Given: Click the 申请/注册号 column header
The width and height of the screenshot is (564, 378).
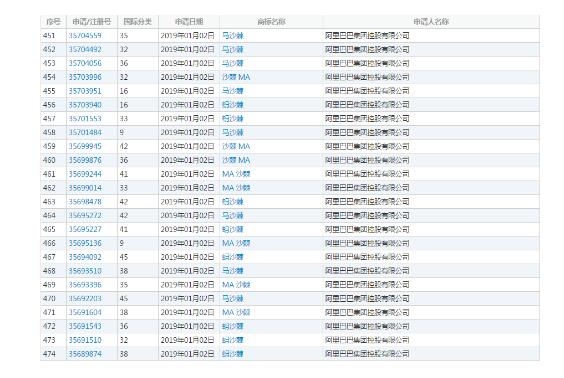Looking at the screenshot, I should point(92,22).
